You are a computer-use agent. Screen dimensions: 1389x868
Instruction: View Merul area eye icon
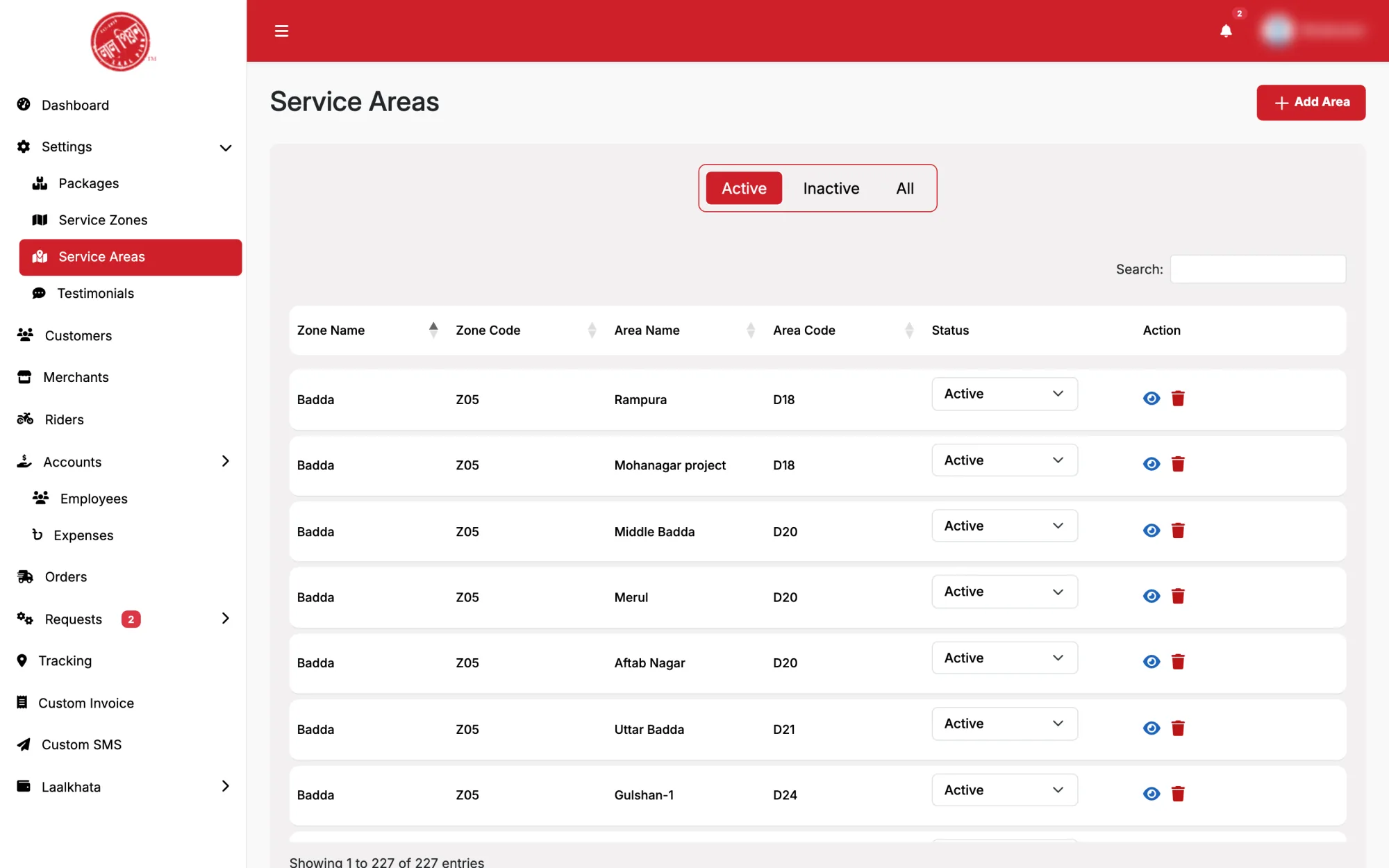[x=1151, y=596]
